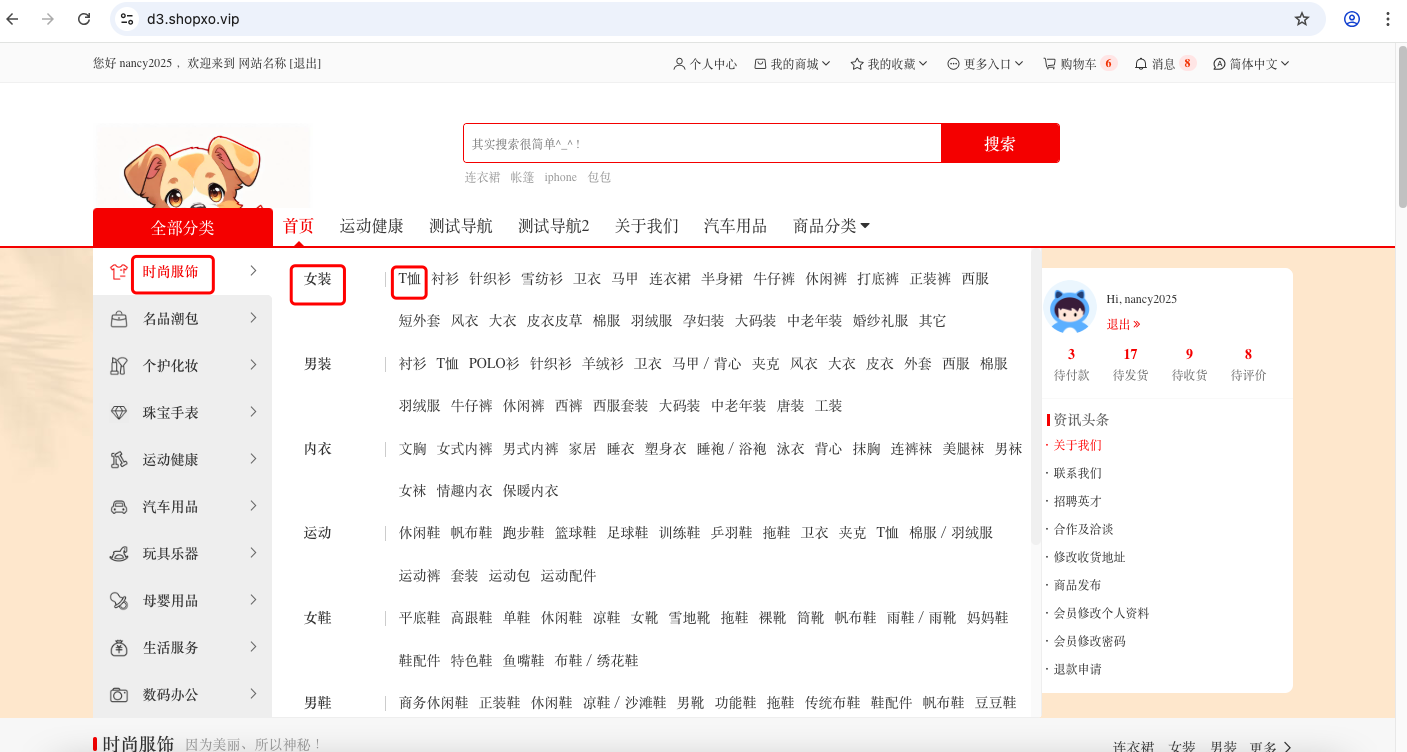Click the browser address bar URL
The image size is (1407, 752).
(193, 19)
